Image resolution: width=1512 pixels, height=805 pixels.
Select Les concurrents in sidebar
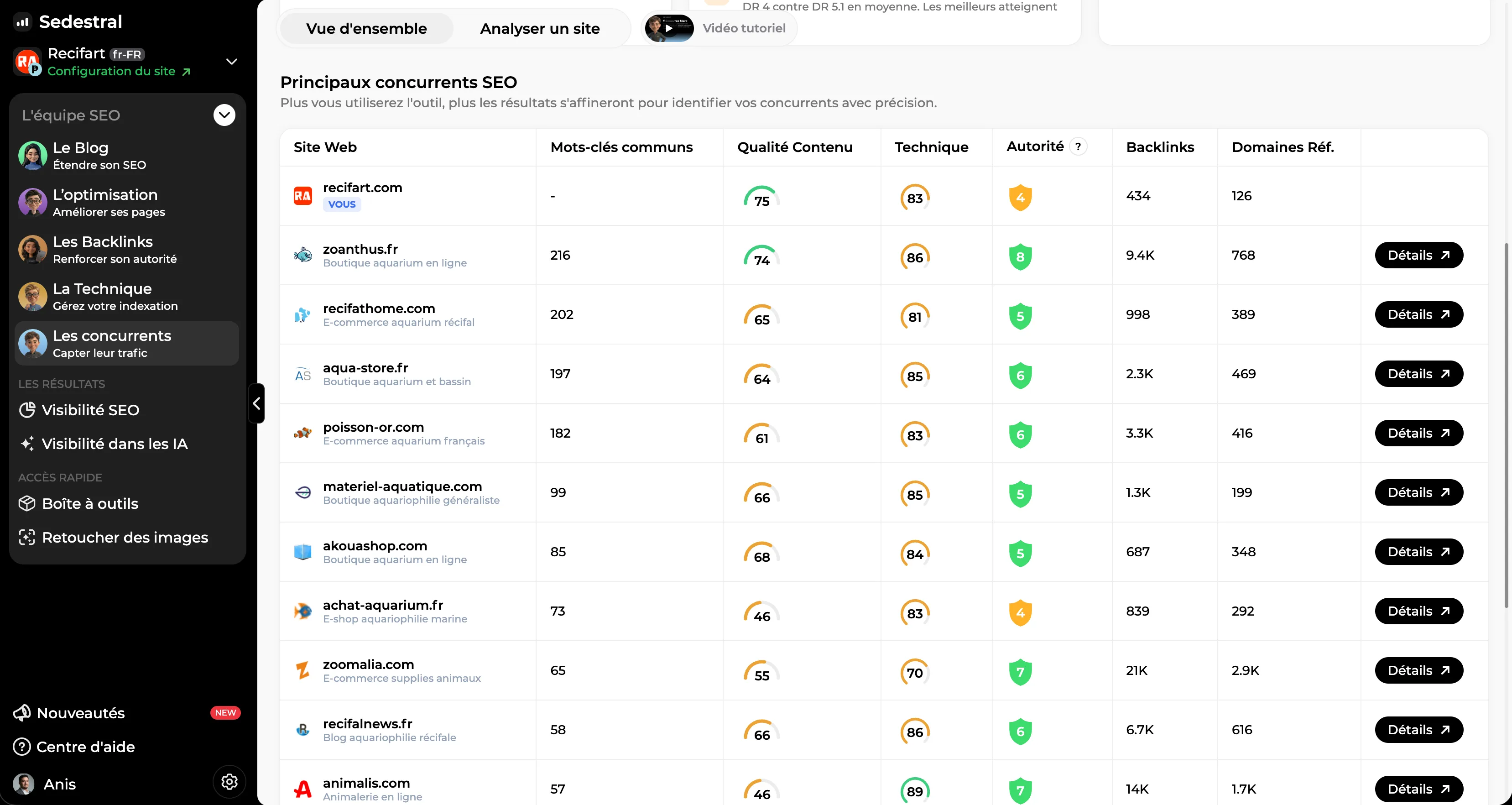127,344
